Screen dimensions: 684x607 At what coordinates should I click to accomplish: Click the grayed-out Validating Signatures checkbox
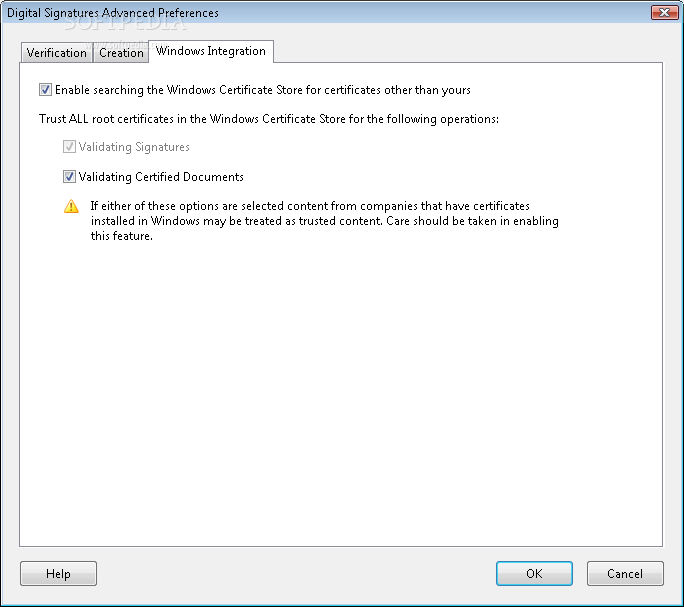[x=69, y=147]
